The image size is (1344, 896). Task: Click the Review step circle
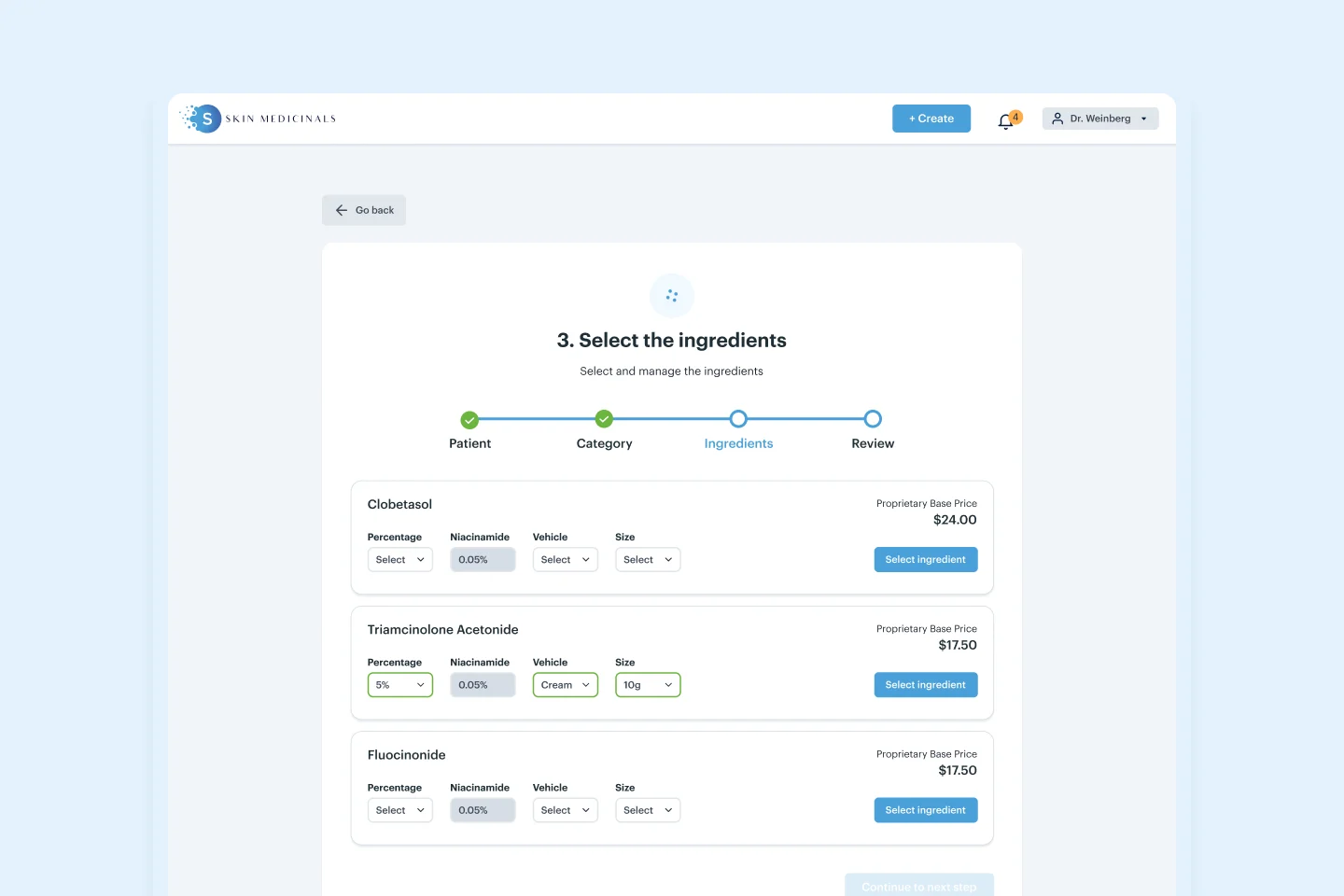pos(873,418)
